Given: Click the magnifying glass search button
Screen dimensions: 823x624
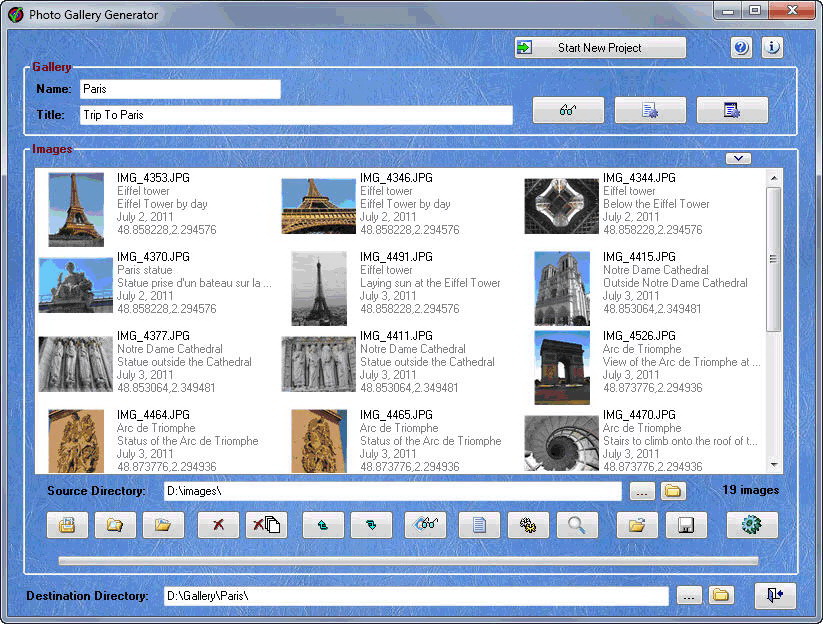Looking at the screenshot, I should point(577,525).
